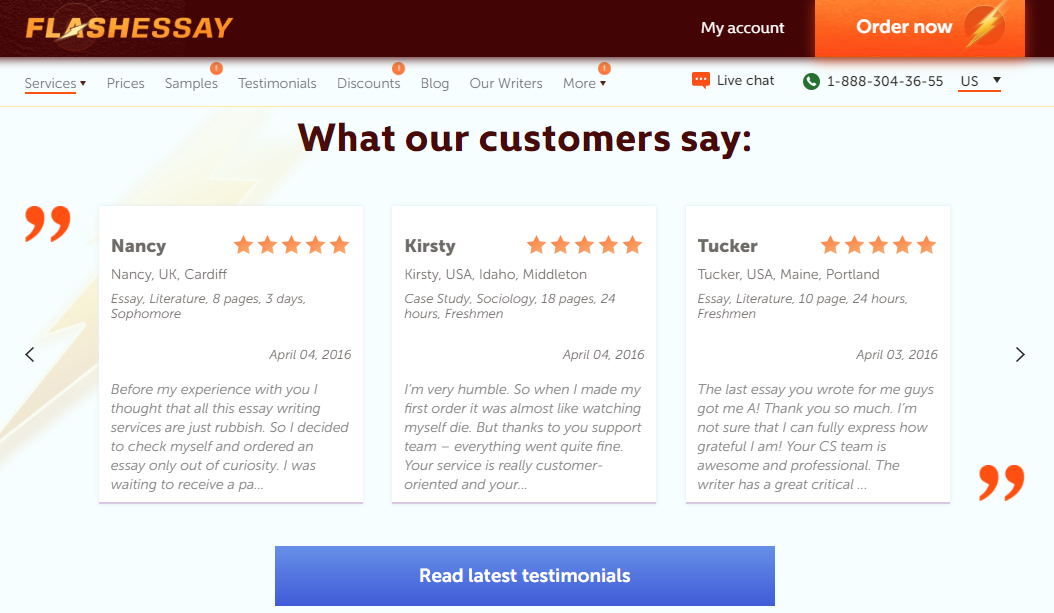Viewport: 1054px width, 613px height.
Task: Click the notification badge on Samples
Action: click(216, 69)
